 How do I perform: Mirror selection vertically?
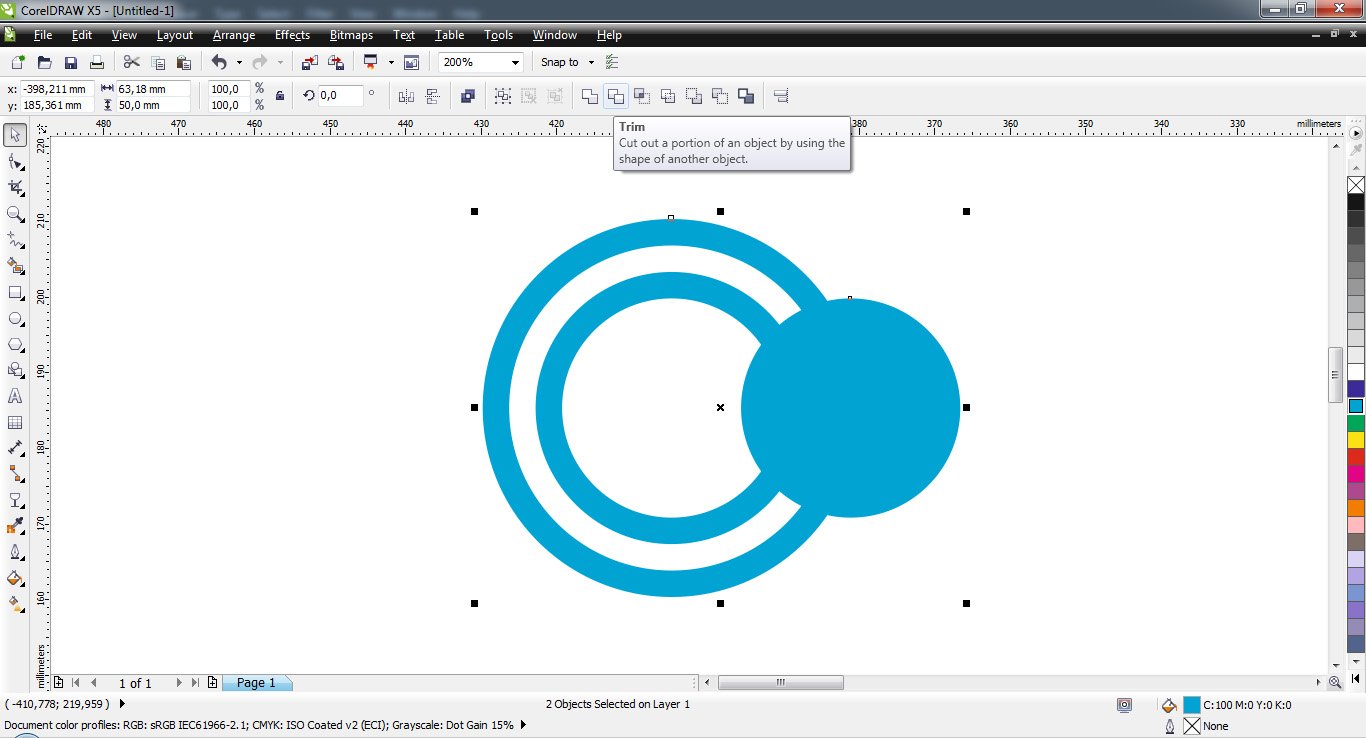click(x=433, y=96)
